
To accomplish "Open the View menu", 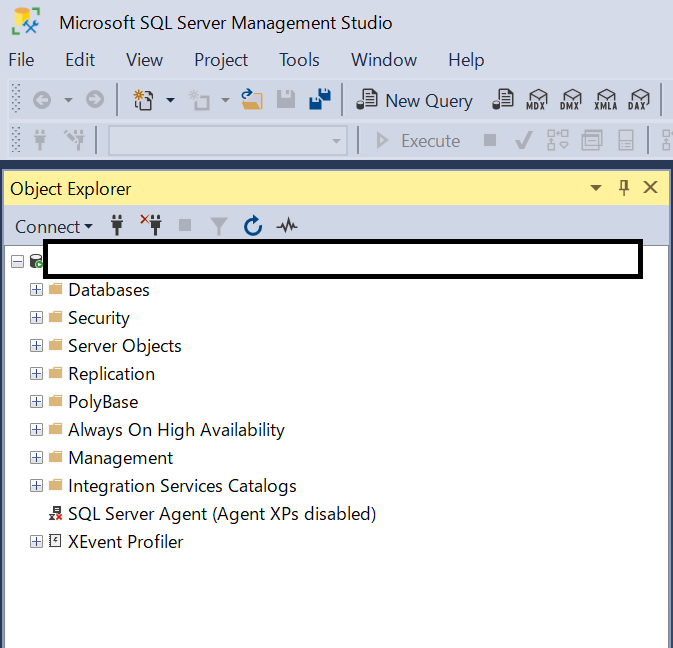I will click(x=144, y=60).
